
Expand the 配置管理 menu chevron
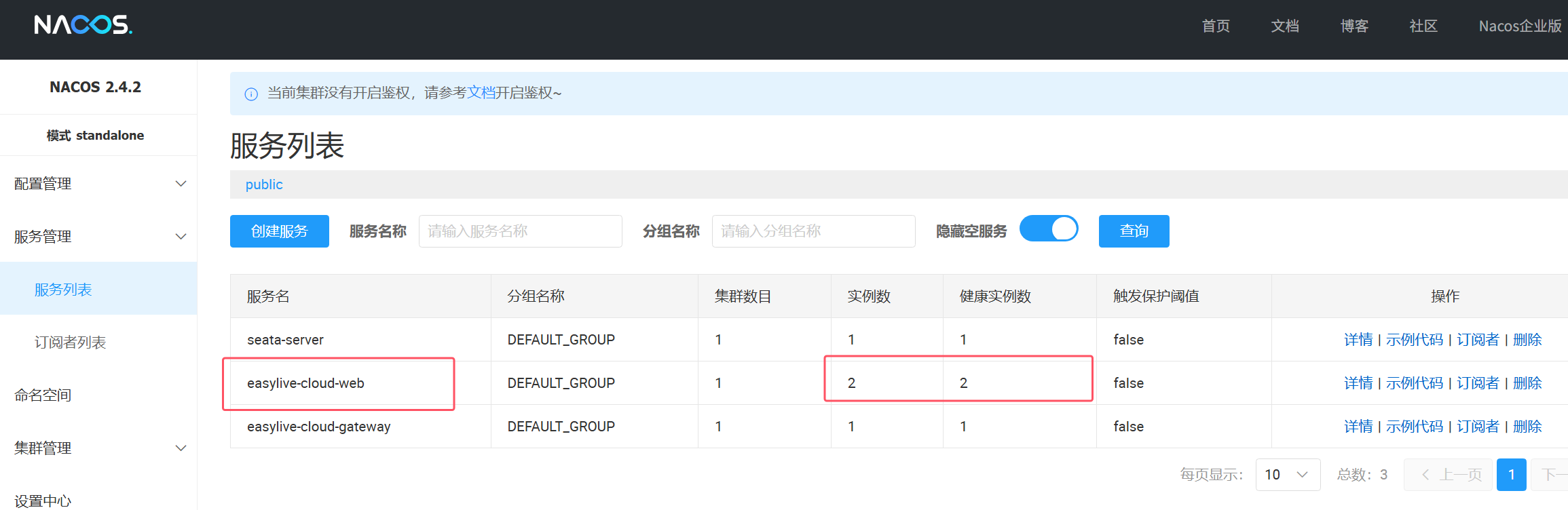click(181, 184)
